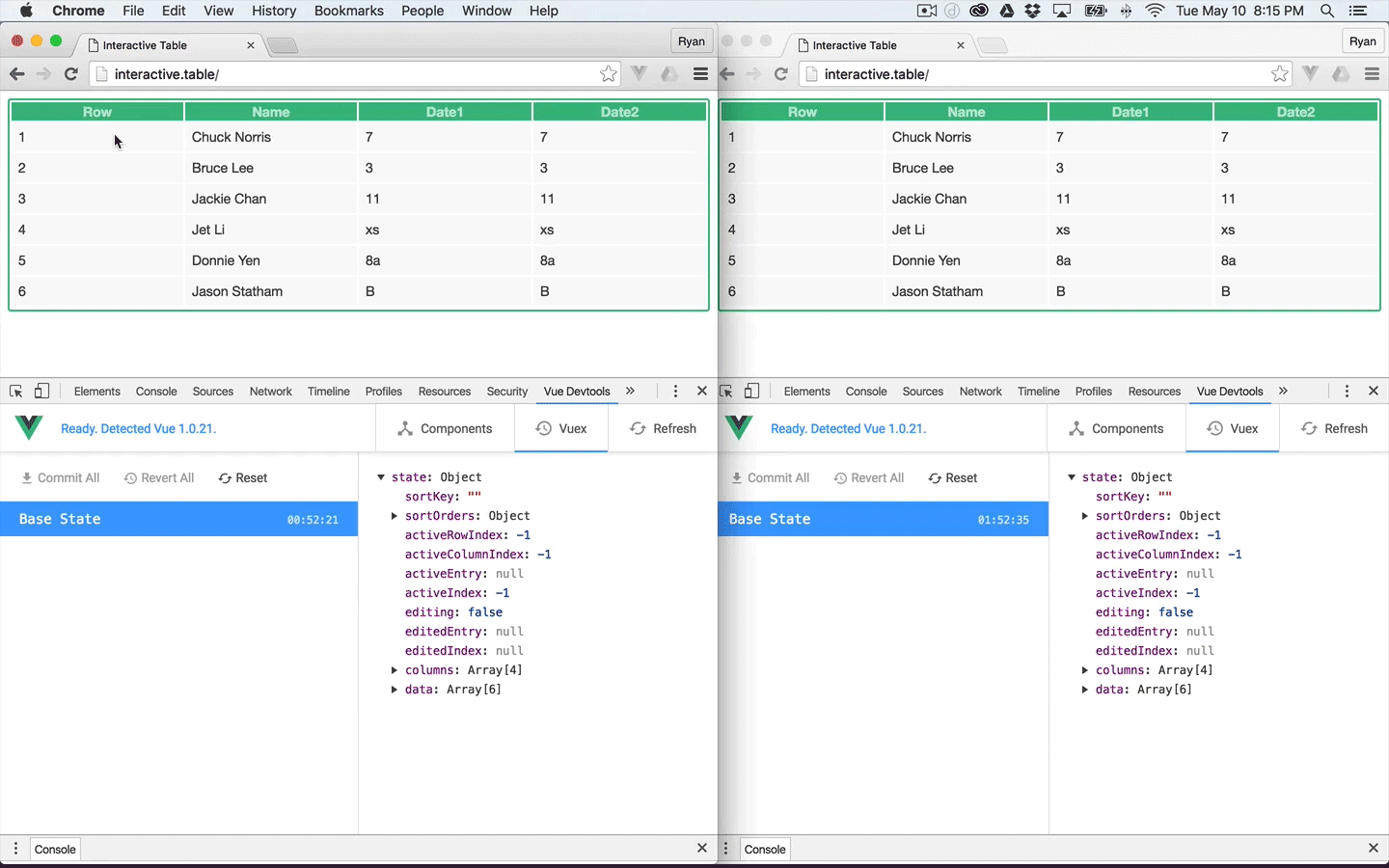Expand the columns array in the right state tree
Viewport: 1389px width, 868px height.
1085,670
